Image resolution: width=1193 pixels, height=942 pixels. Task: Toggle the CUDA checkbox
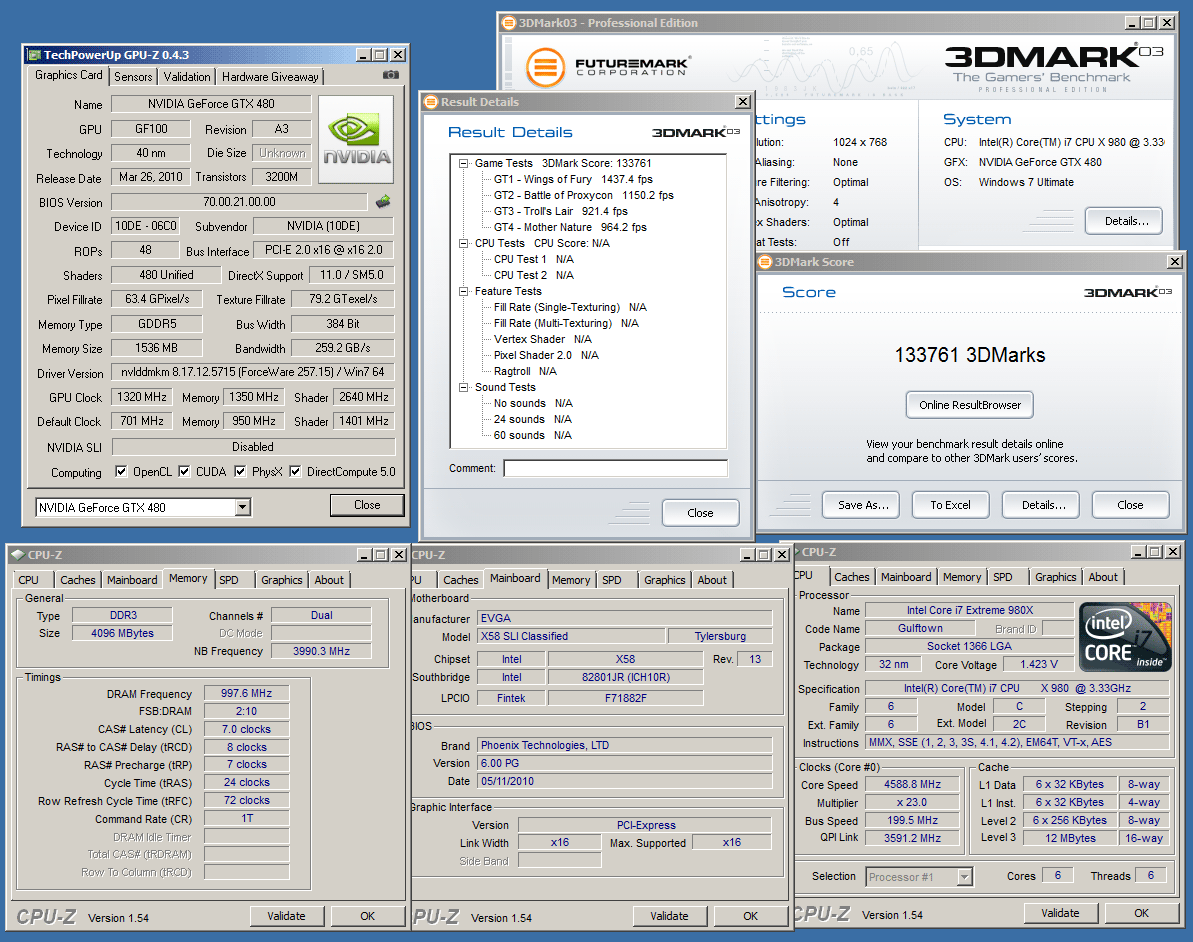click(x=184, y=472)
